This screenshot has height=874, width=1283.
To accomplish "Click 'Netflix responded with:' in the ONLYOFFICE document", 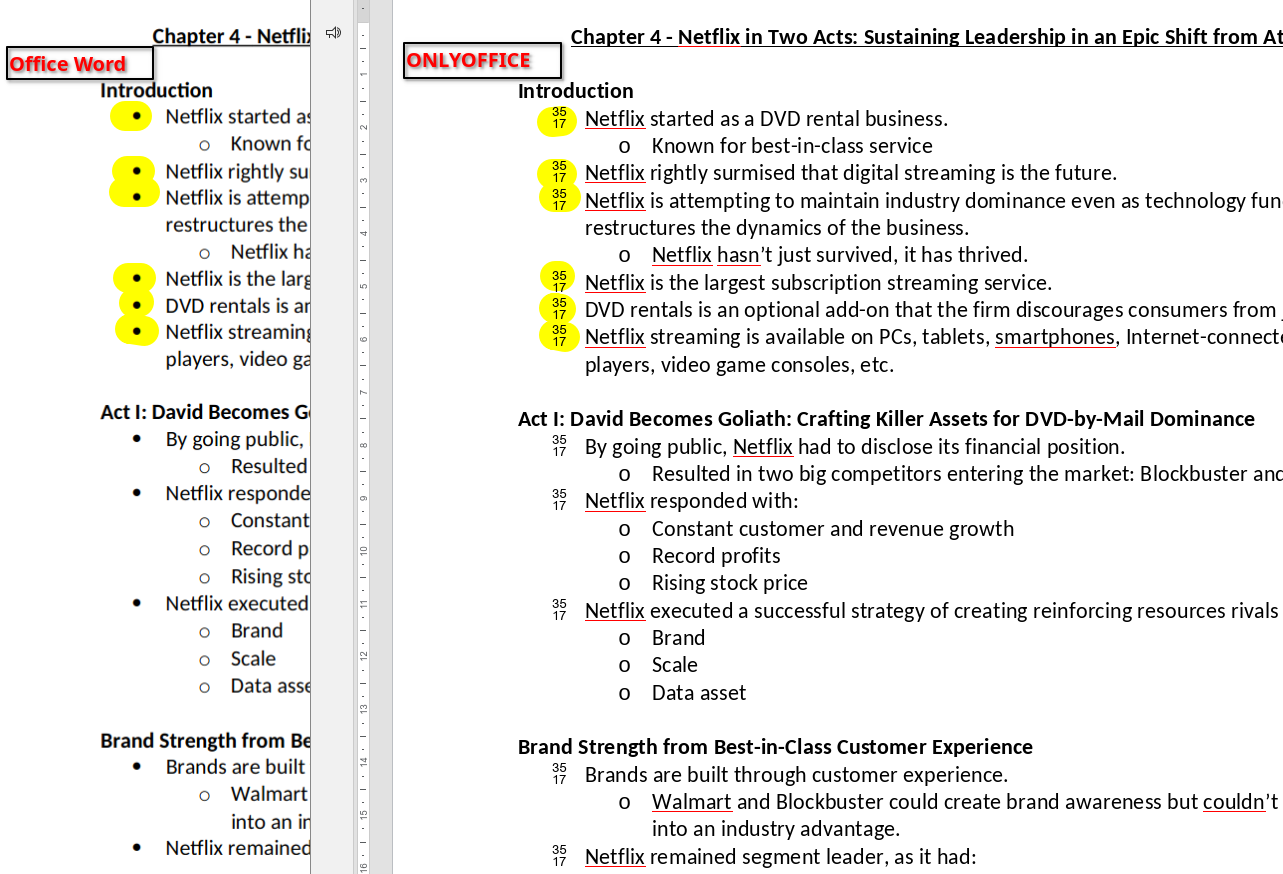I will [x=692, y=501].
